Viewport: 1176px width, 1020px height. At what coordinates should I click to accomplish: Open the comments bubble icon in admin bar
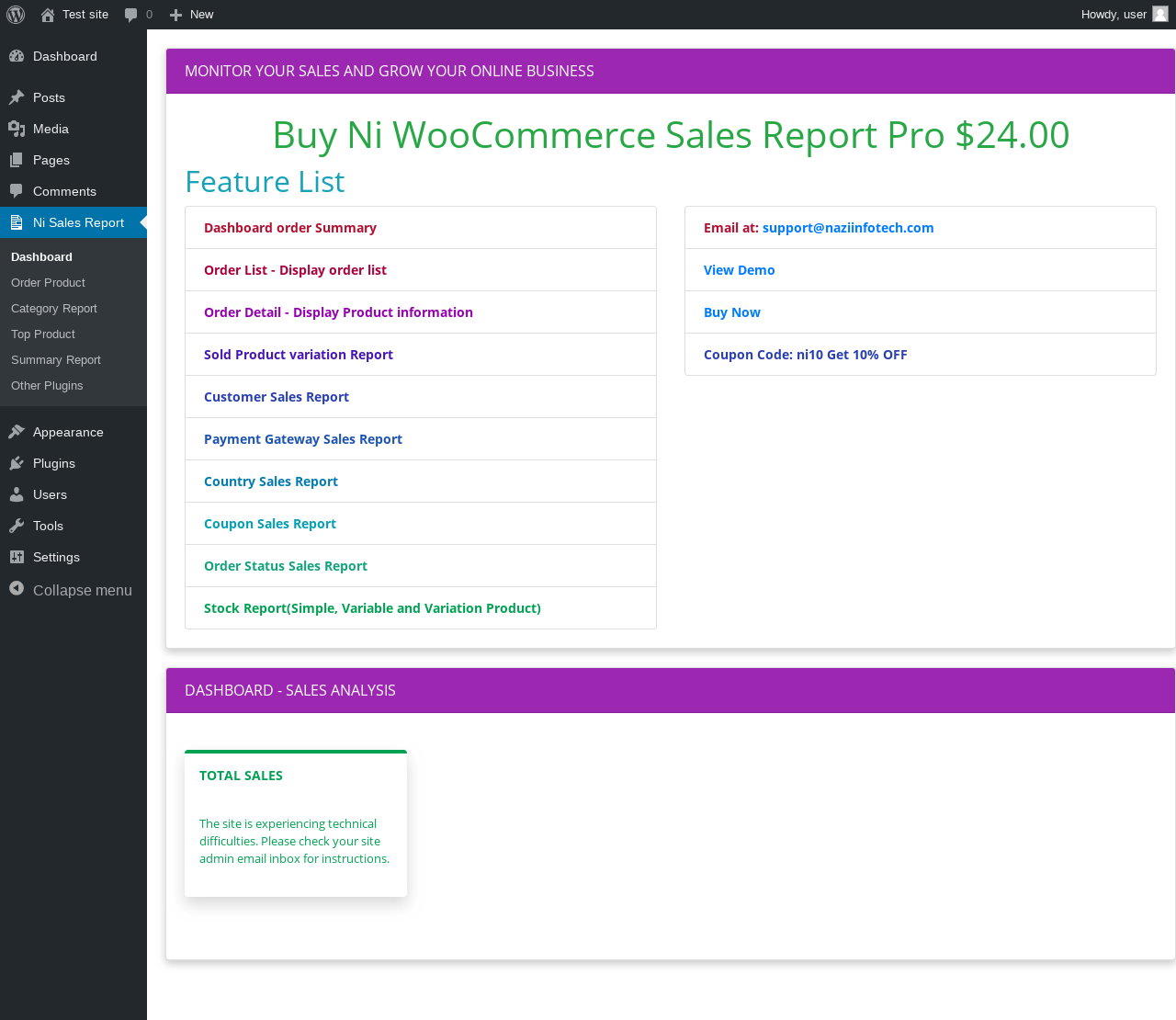pos(131,15)
